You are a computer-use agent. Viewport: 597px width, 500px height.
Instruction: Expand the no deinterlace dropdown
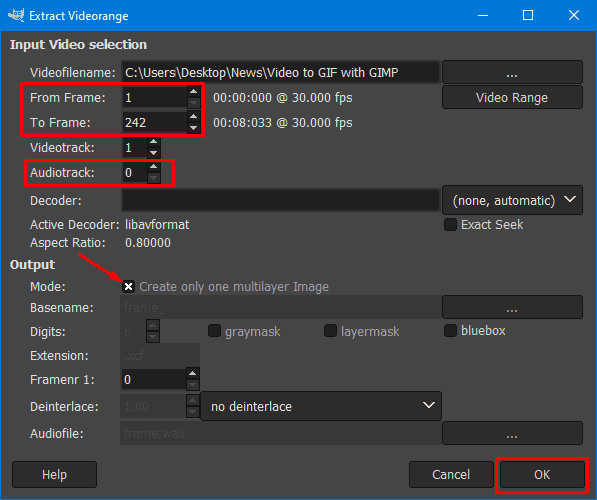321,406
